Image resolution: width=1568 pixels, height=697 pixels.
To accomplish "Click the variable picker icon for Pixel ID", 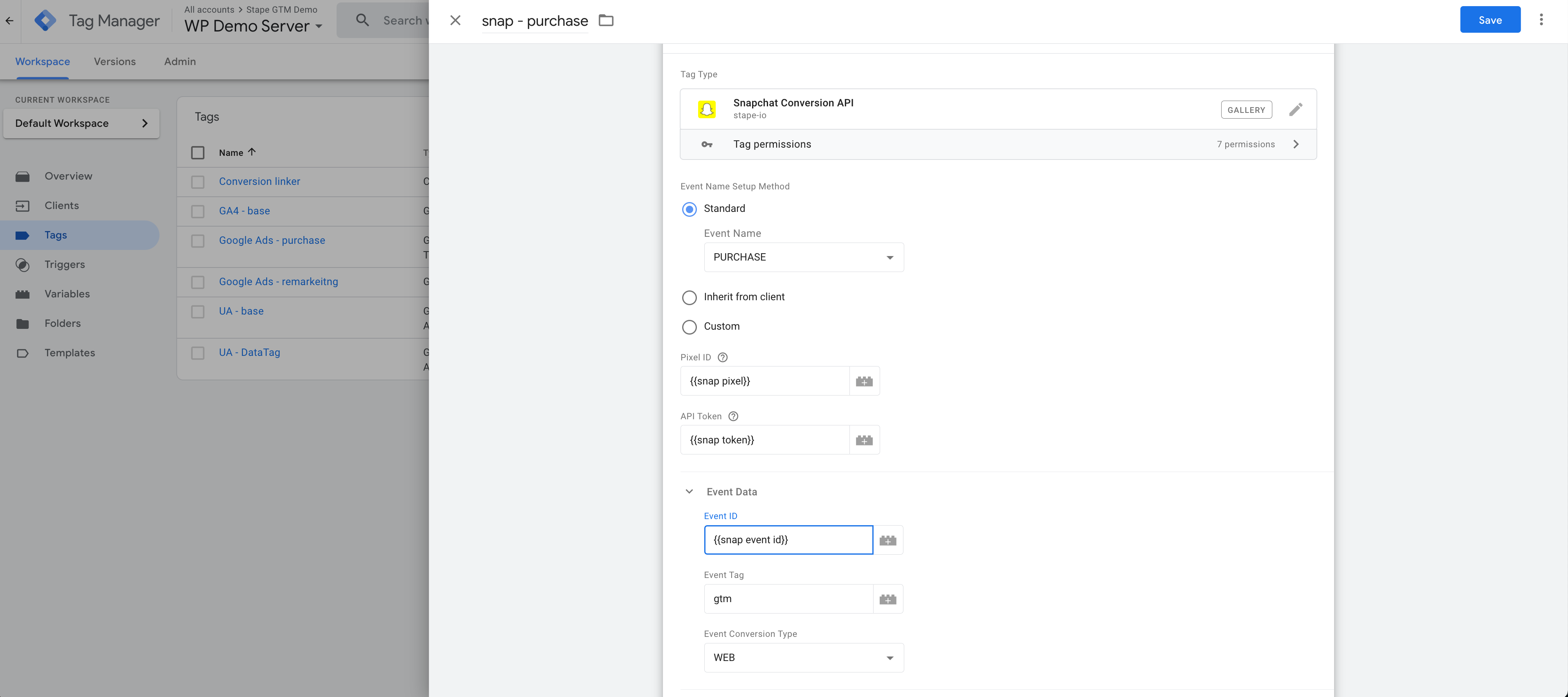I will point(863,381).
